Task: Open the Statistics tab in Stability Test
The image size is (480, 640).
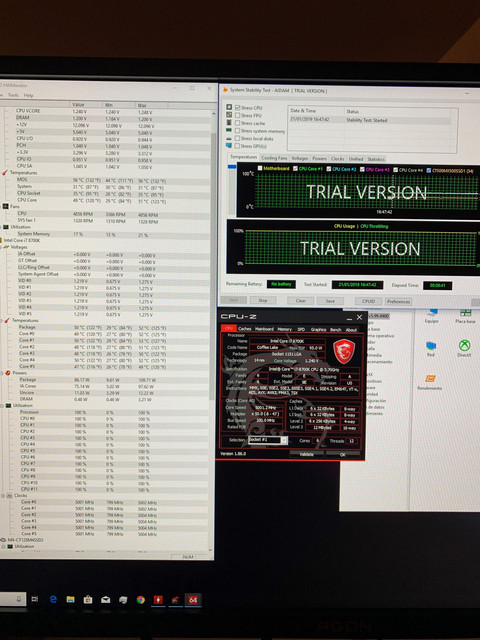Action: click(376, 159)
